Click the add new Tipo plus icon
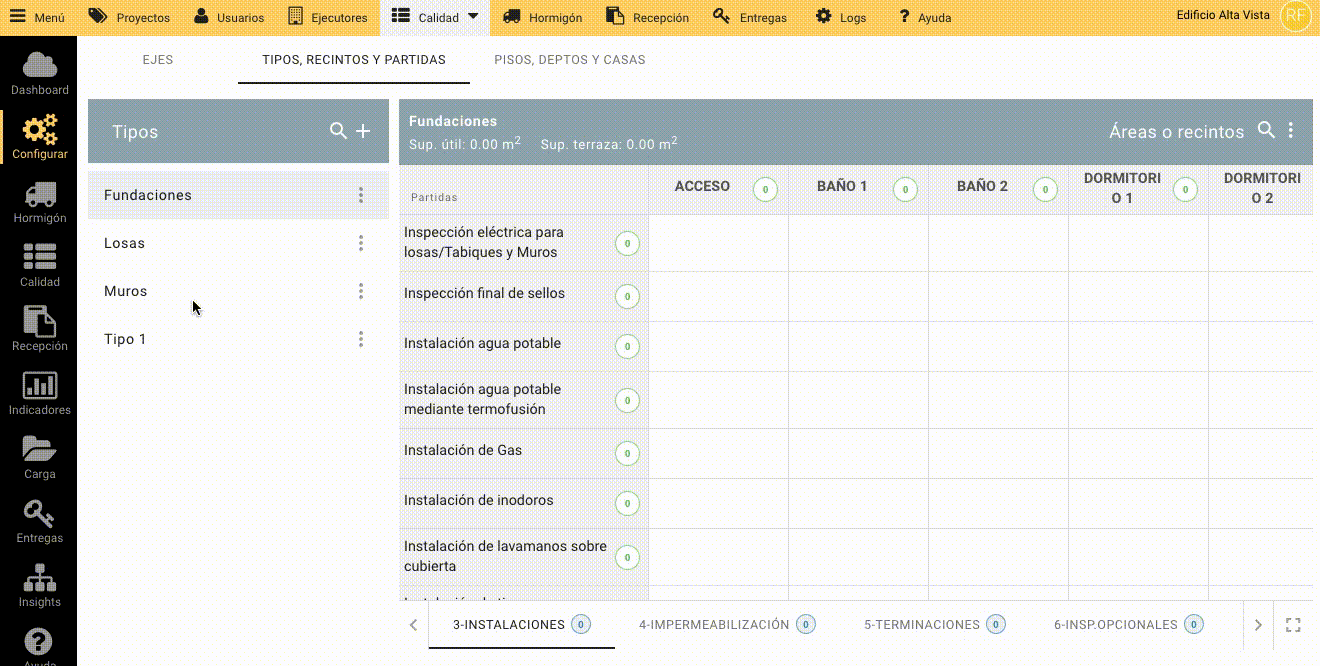Screen dimensions: 1320x666 pos(363,131)
